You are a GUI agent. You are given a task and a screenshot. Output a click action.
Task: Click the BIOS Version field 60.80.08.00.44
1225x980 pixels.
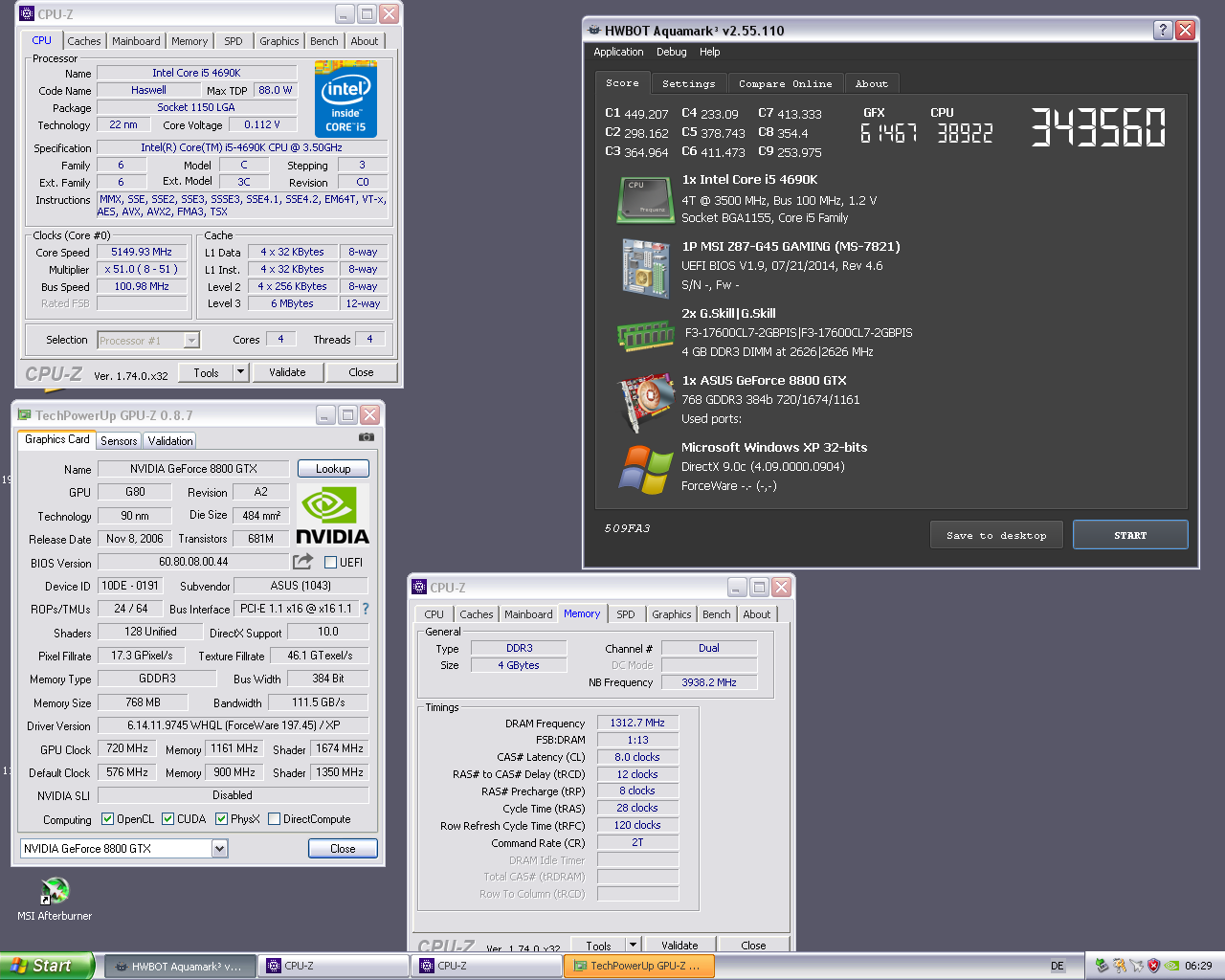(193, 562)
